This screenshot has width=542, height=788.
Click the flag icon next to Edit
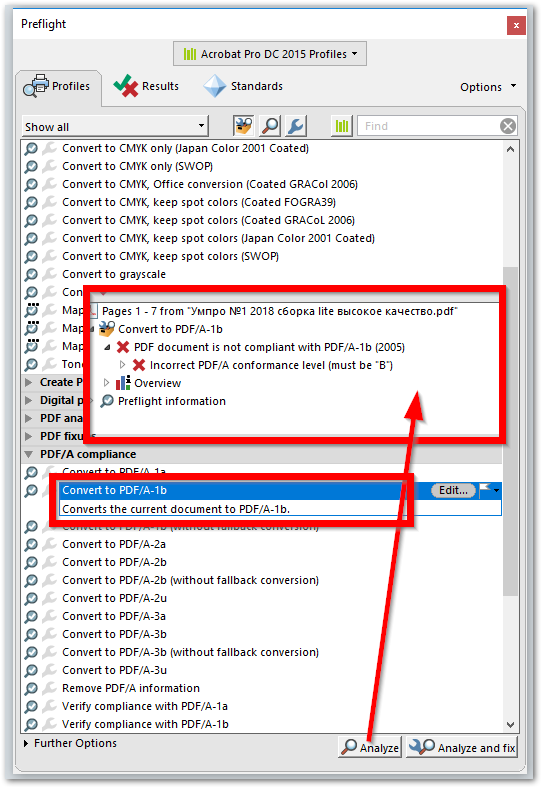coord(485,490)
